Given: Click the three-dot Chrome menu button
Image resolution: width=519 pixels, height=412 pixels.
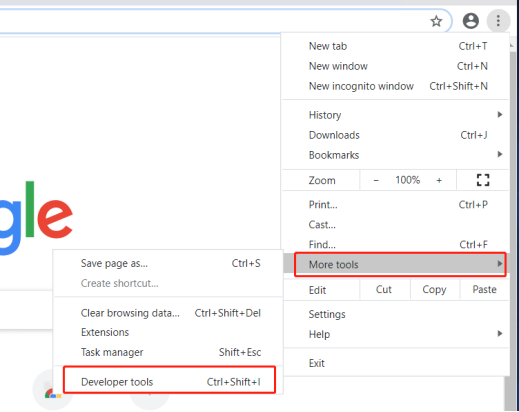Looking at the screenshot, I should pos(498,21).
